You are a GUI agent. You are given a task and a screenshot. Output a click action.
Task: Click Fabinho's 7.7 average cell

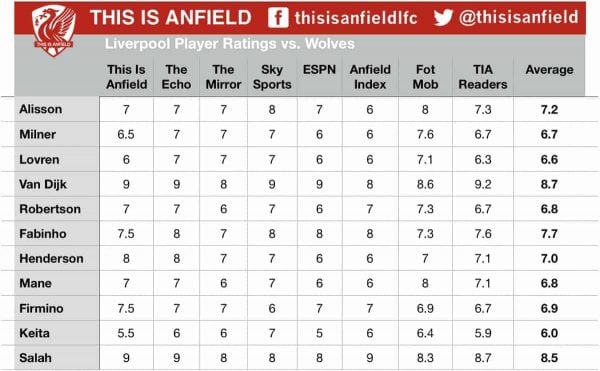[x=549, y=234]
